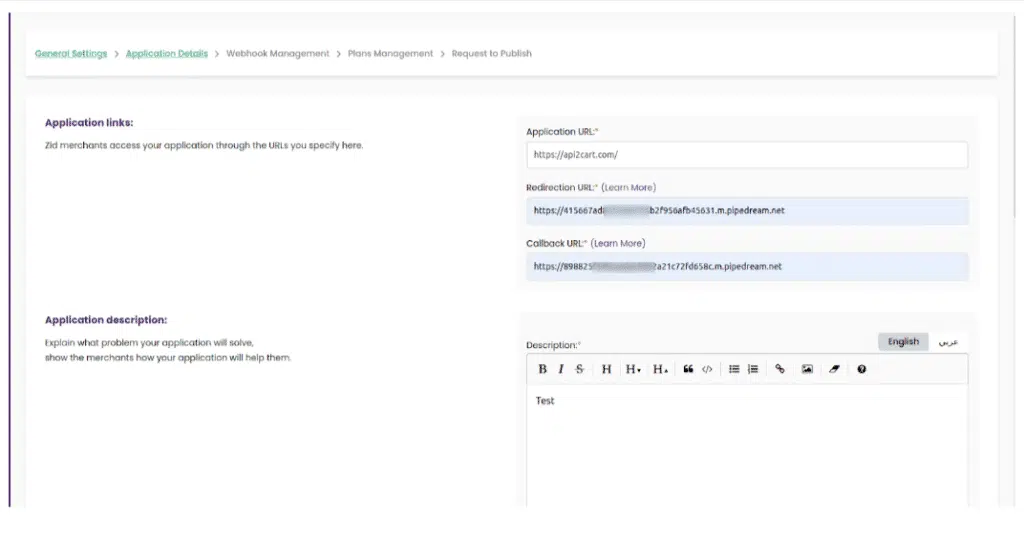Screen dimensions: 1024x543
Task: Insert a code block in description
Action: (707, 369)
